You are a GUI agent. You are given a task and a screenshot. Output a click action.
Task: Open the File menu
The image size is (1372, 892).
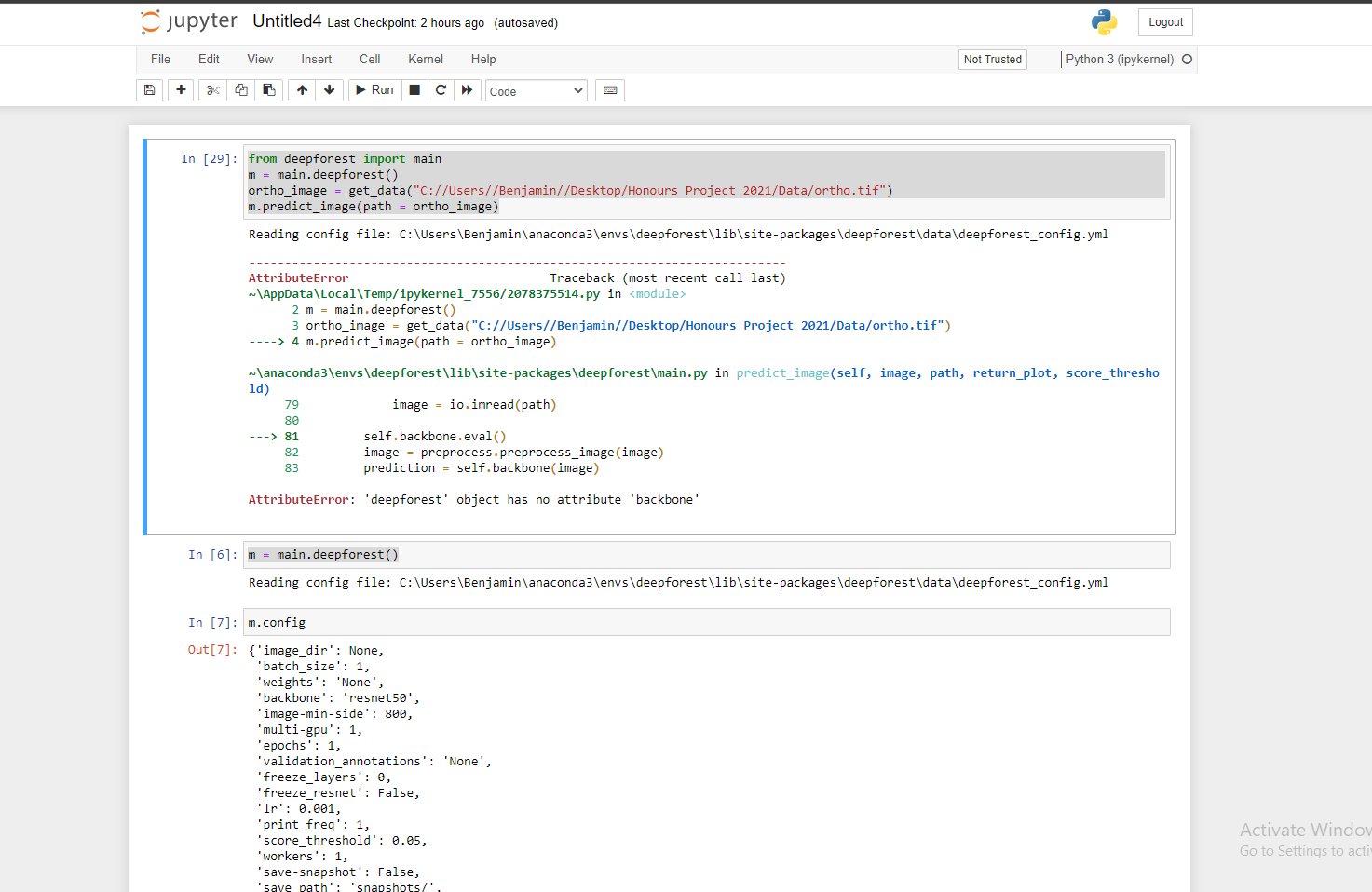click(159, 59)
